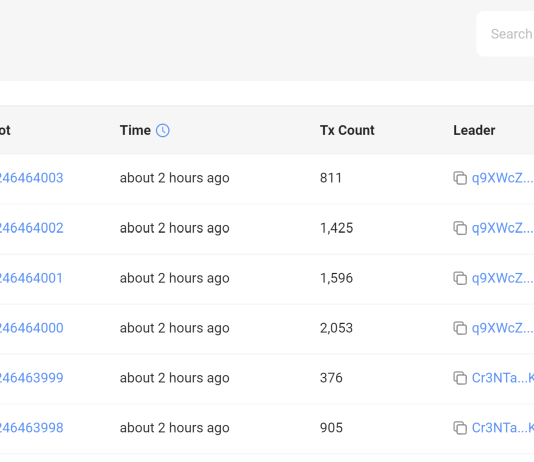The image size is (534, 462).
Task: Open leader Cr3NTa in the 905 tx row
Action: tap(503, 428)
